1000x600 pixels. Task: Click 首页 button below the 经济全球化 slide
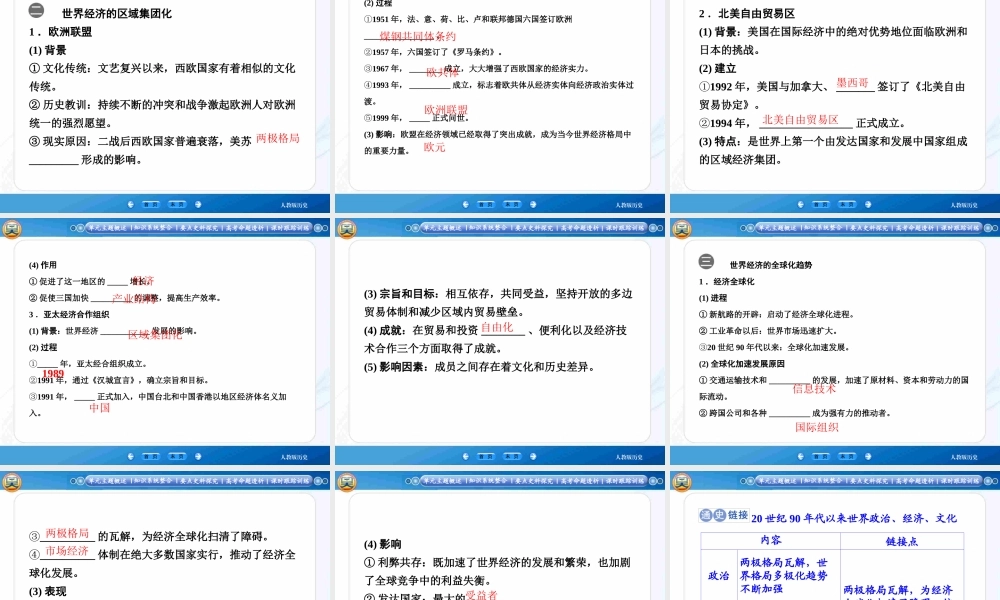pyautogui.click(x=821, y=457)
